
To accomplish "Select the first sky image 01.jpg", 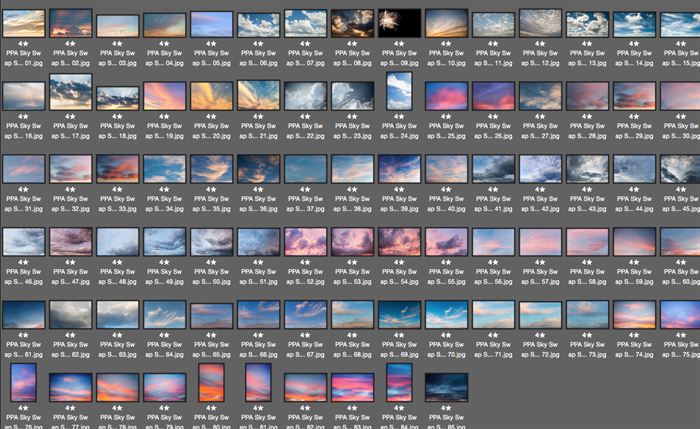I will [23, 24].
